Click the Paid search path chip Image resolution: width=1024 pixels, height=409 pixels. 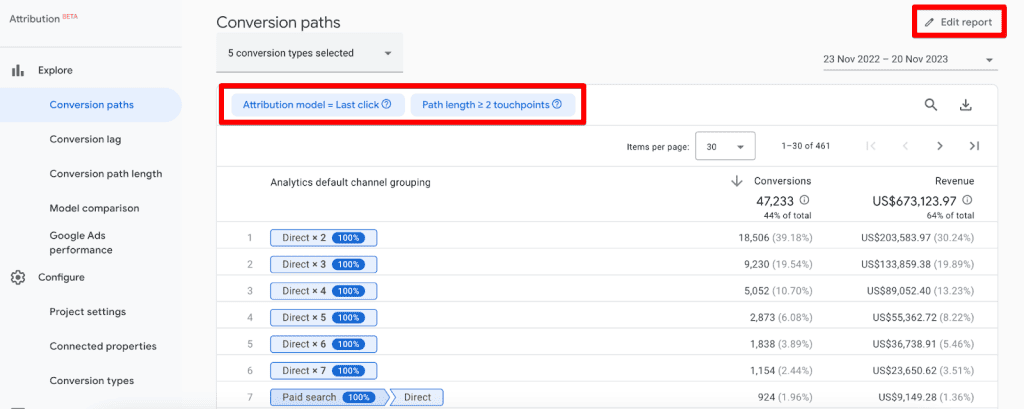pyautogui.click(x=328, y=397)
